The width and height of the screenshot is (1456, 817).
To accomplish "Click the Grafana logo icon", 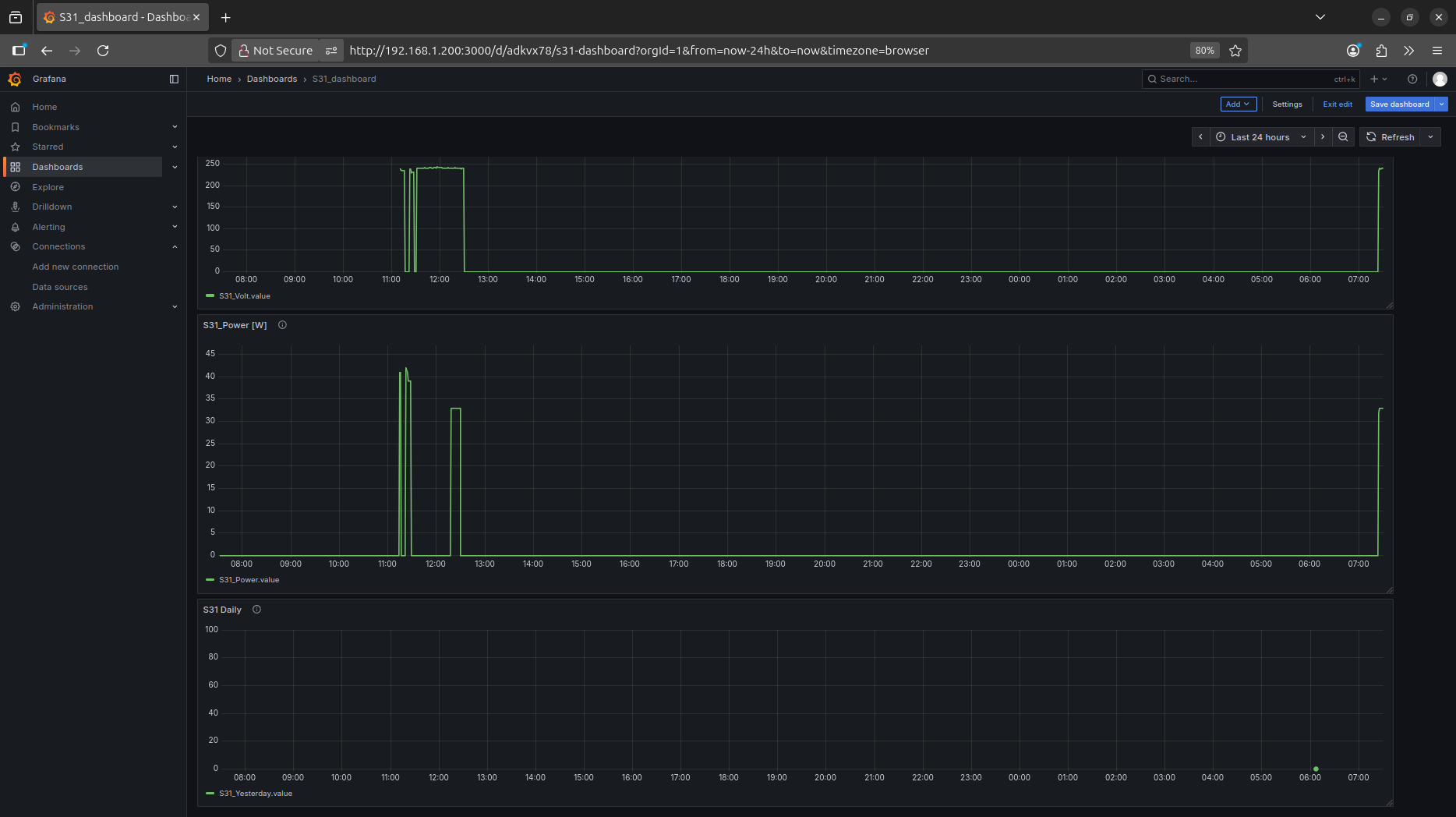I will point(15,79).
